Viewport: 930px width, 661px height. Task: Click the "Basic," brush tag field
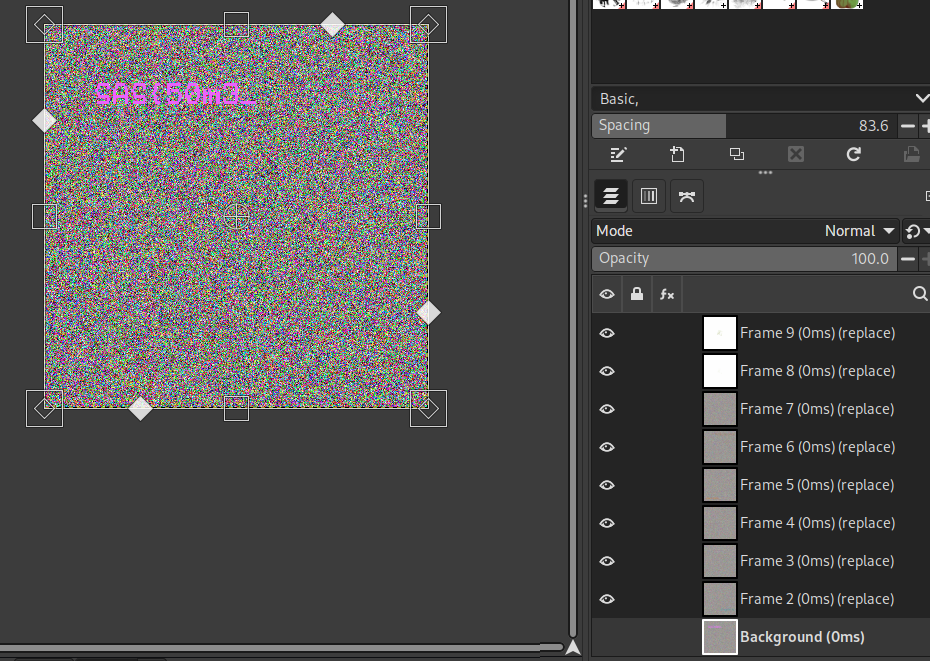pos(753,98)
